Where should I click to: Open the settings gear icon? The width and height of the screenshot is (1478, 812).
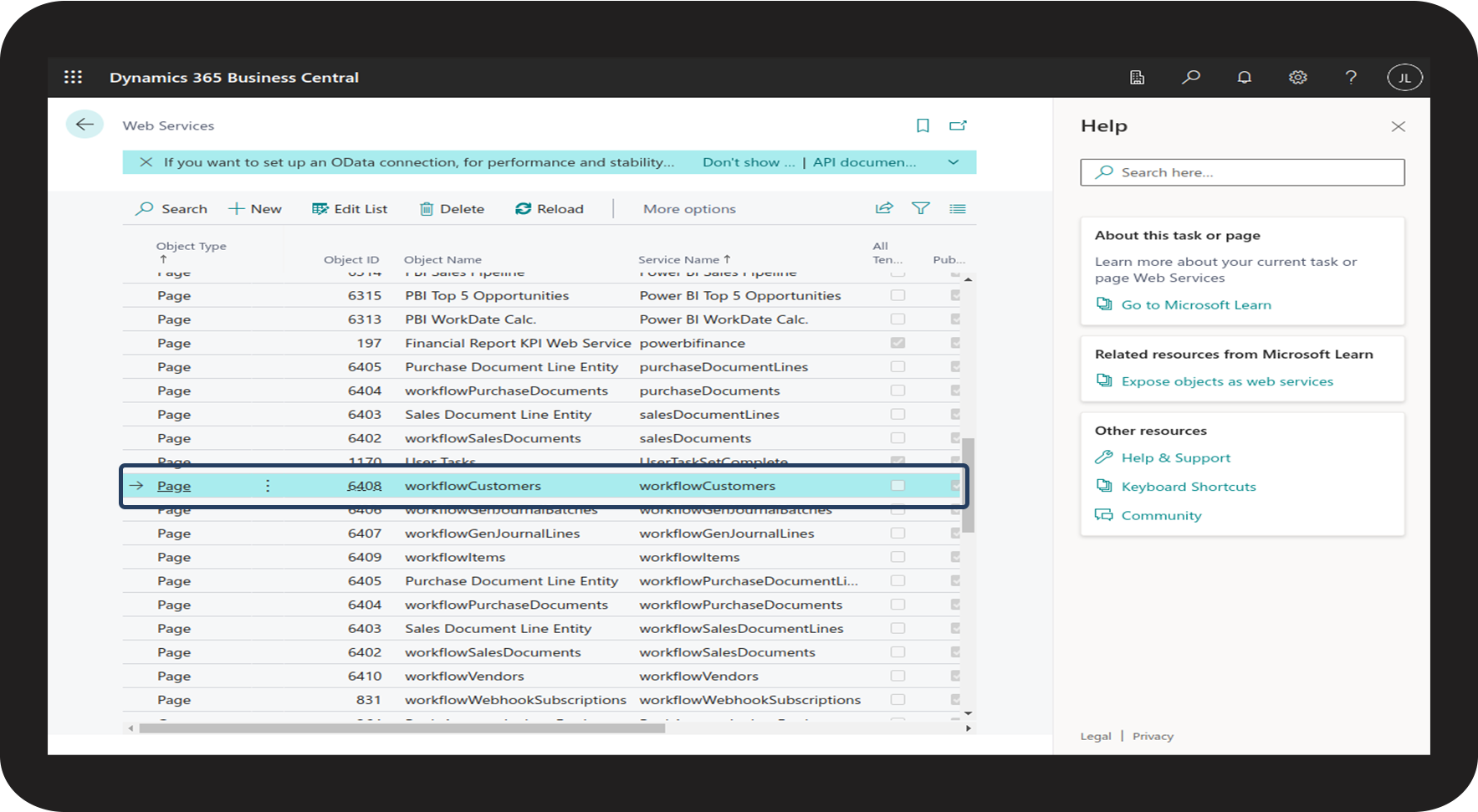click(x=1297, y=77)
